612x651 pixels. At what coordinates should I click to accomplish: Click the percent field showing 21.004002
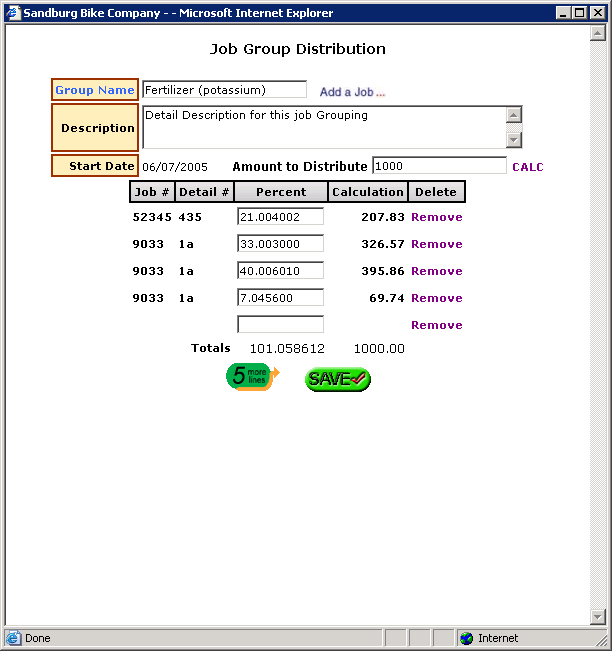pos(280,217)
